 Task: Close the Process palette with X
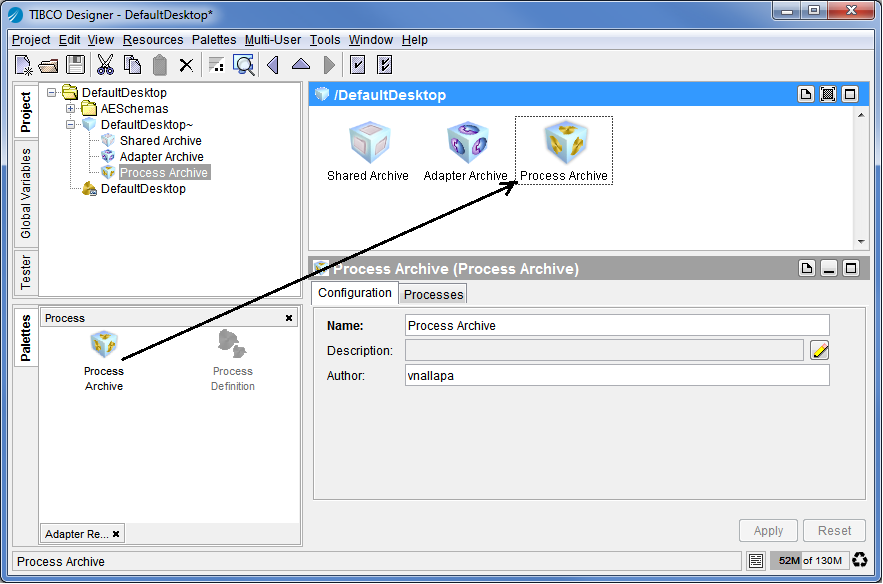point(289,318)
